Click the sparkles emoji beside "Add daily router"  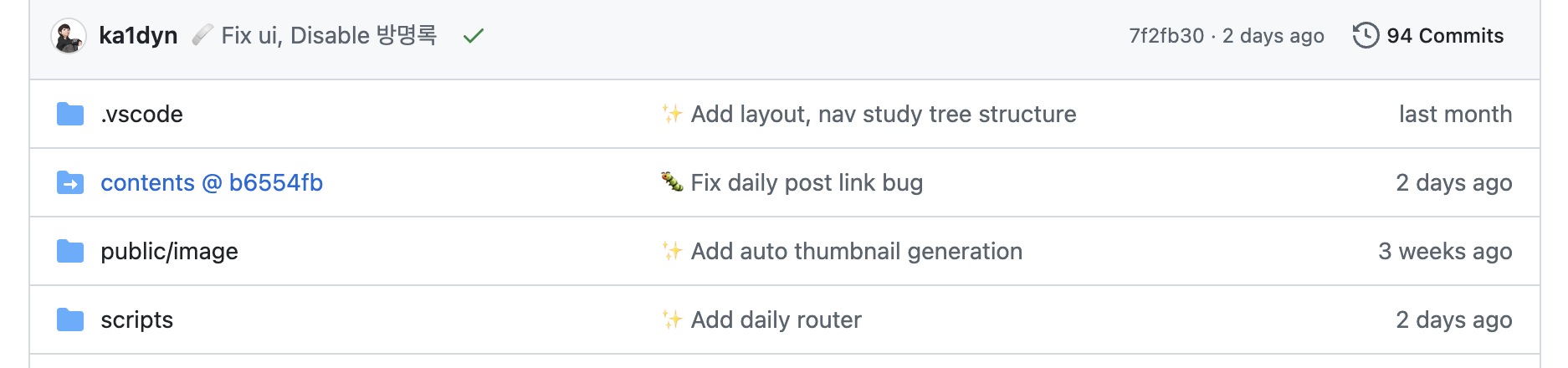[x=672, y=319]
